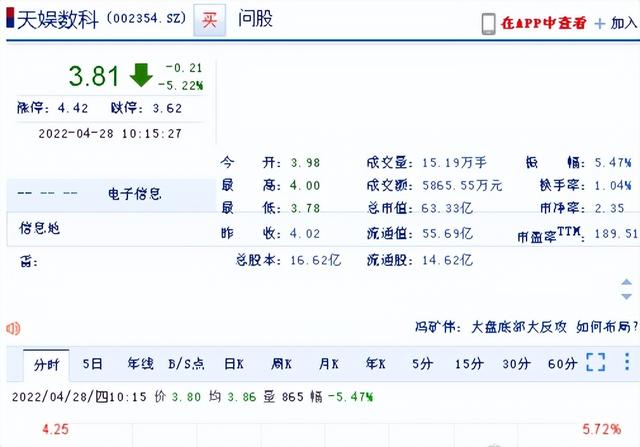Screen dimensions: 640x447
Task: Switch to the 30分 chart tab
Action: [516, 363]
